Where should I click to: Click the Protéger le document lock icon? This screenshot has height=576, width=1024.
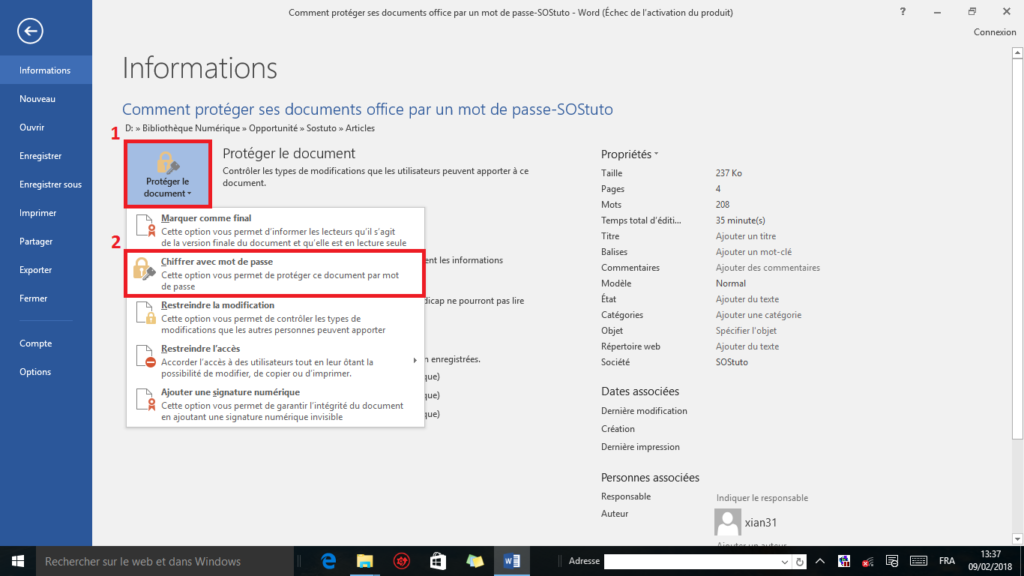[x=168, y=162]
